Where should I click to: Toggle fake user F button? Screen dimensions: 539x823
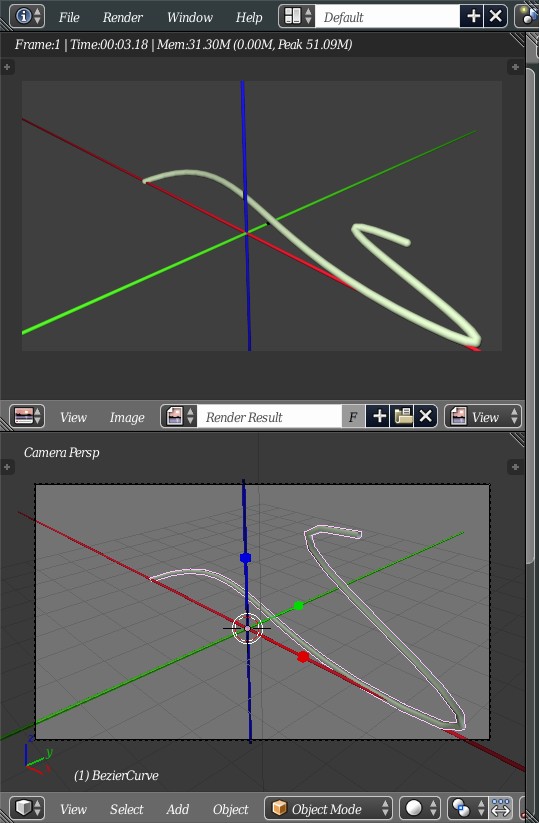(353, 417)
